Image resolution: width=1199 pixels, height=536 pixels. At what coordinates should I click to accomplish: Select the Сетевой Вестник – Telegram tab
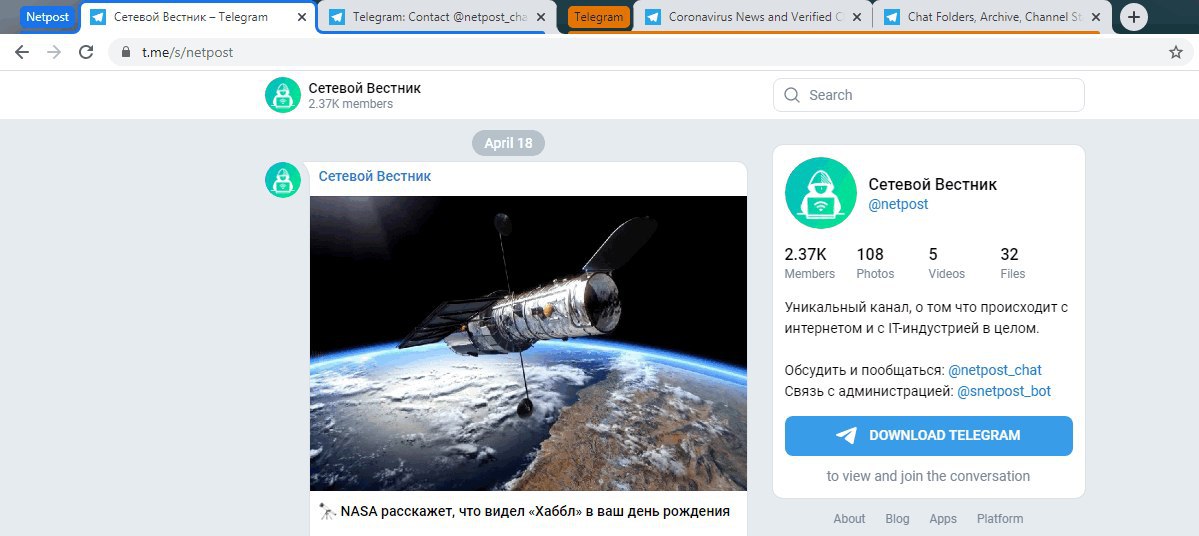[197, 17]
